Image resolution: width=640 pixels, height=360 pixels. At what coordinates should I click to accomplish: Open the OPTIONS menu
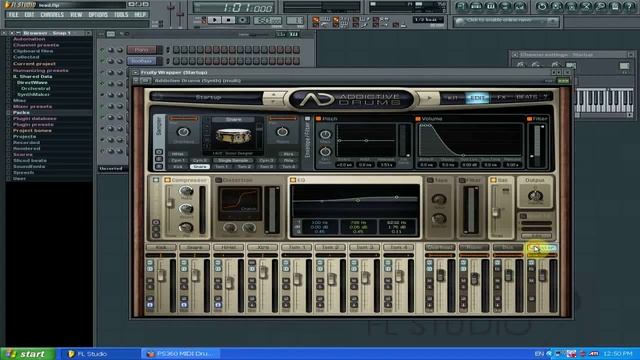[98, 14]
